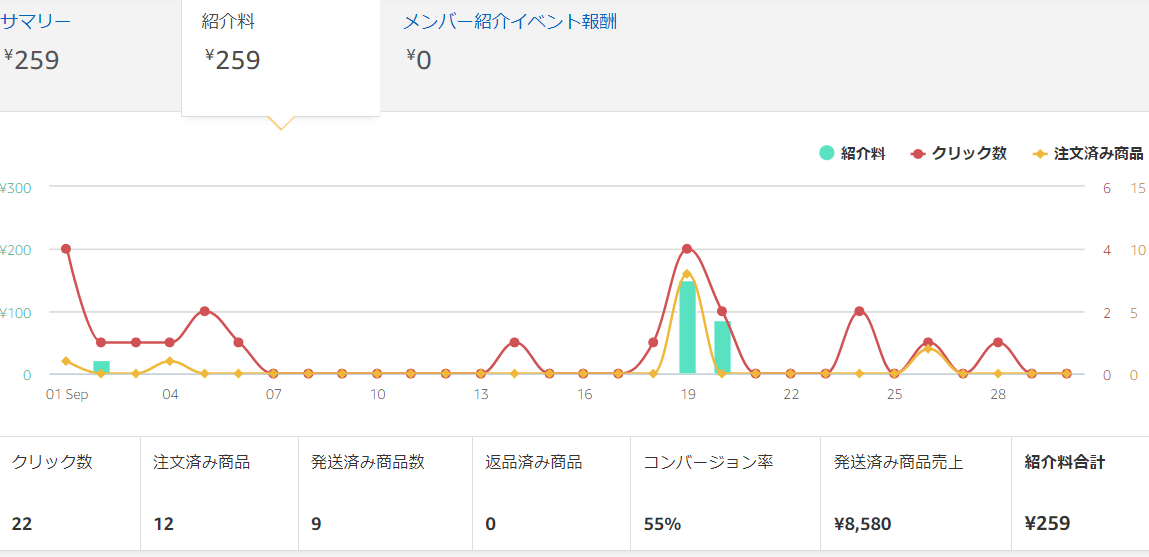Switch to メンバー紹介イベント報酬 tab
The image size is (1149, 557).
(510, 21)
